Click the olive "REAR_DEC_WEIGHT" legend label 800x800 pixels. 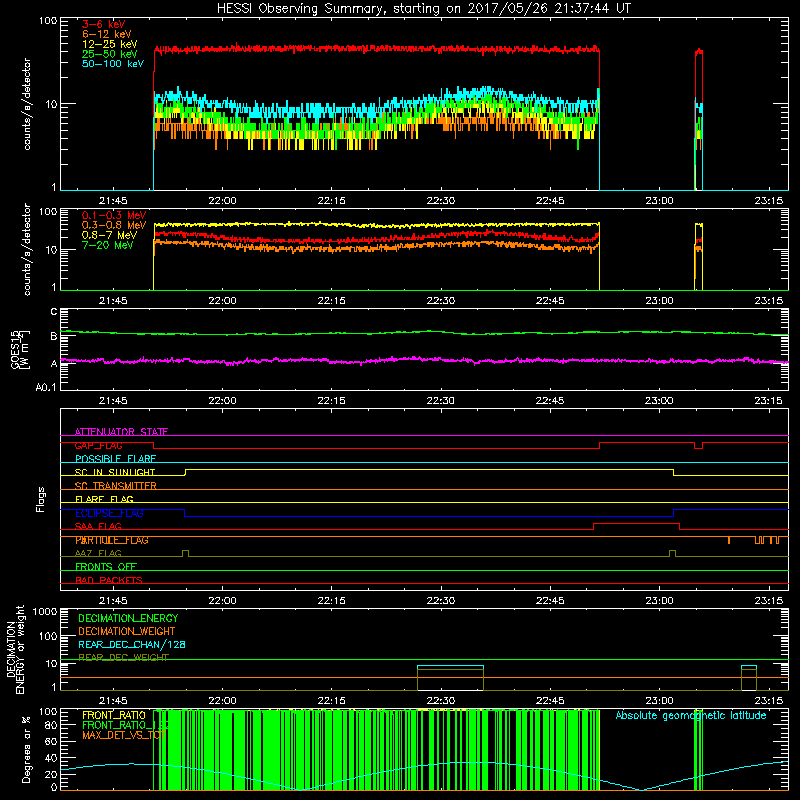point(123,657)
